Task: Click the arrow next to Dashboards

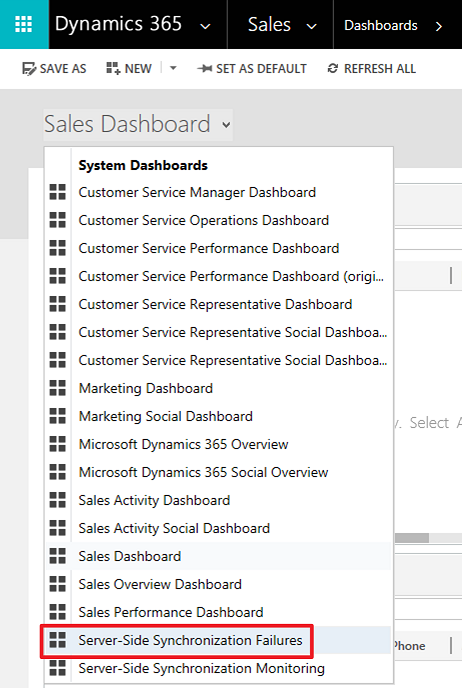Action: 438,26
